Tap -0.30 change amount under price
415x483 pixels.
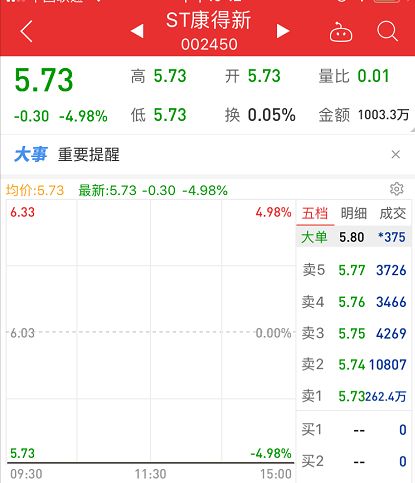pos(31,117)
